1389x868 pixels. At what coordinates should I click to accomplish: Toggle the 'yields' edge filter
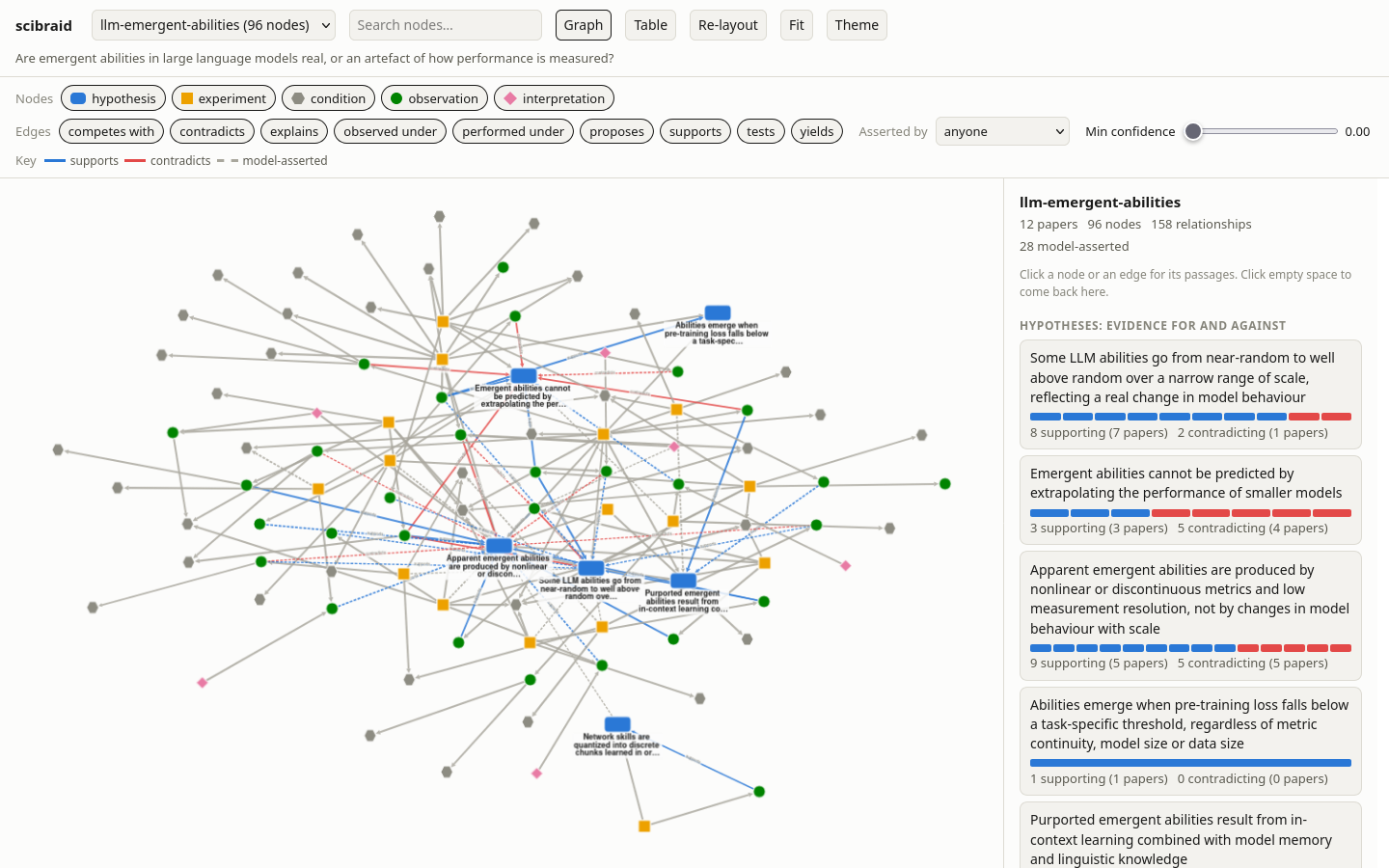[817, 131]
